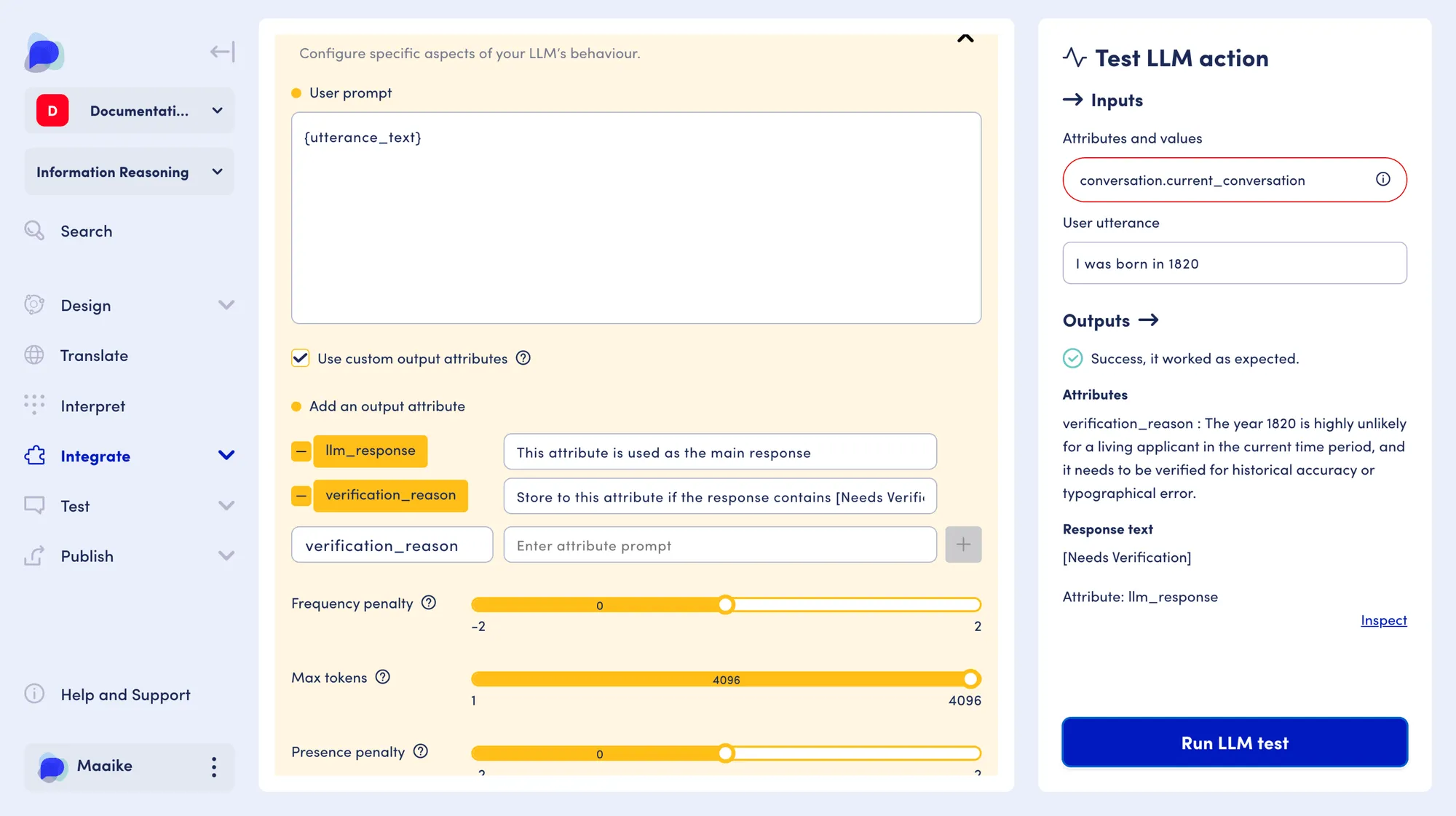
Task: Click the pulse icon beside Test LLM action
Action: tap(1075, 58)
